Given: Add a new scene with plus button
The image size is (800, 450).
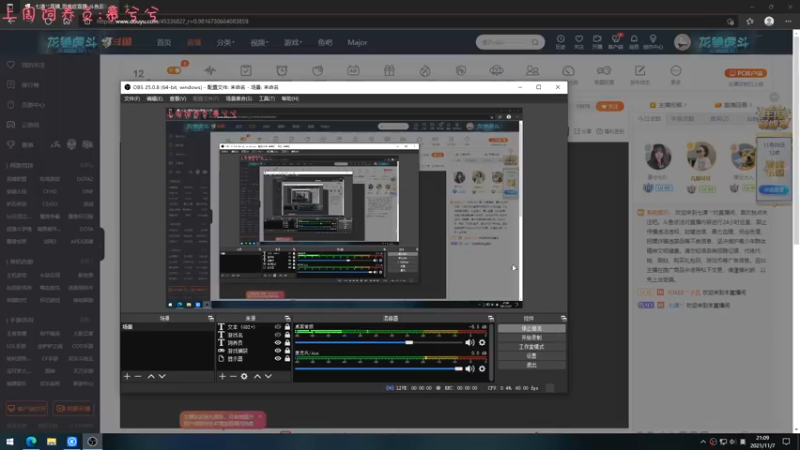Looking at the screenshot, I should [127, 377].
